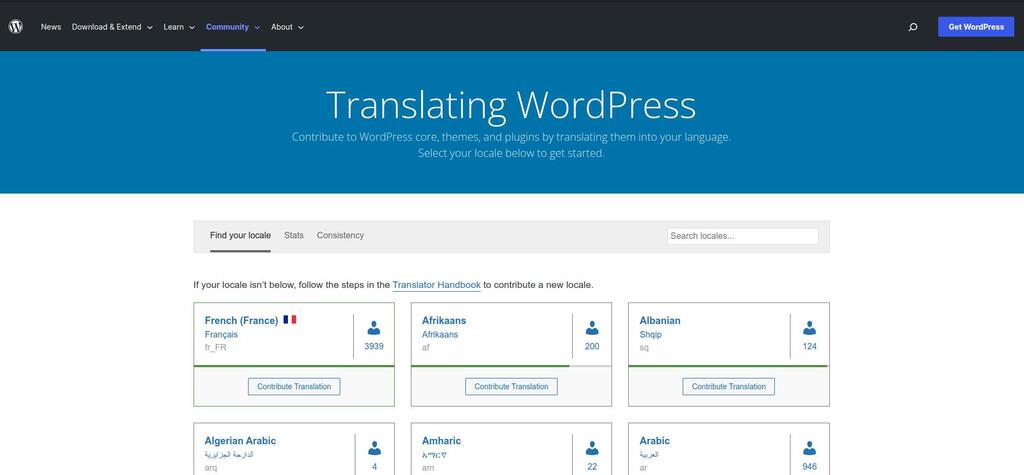Click Contribute Translation for Afrikaans
This screenshot has height=475, width=1024.
[x=511, y=386]
